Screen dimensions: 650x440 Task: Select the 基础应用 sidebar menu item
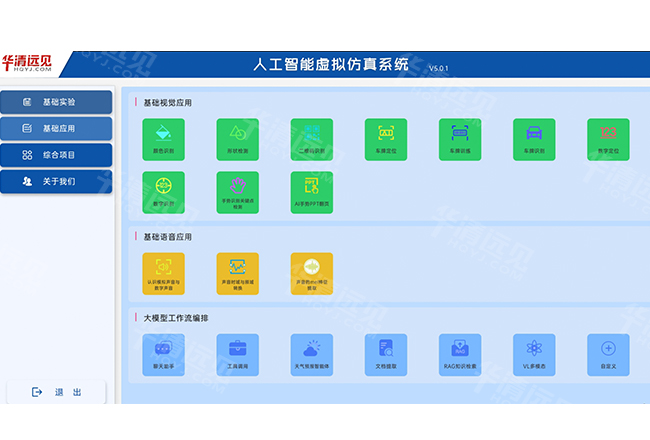tap(56, 129)
